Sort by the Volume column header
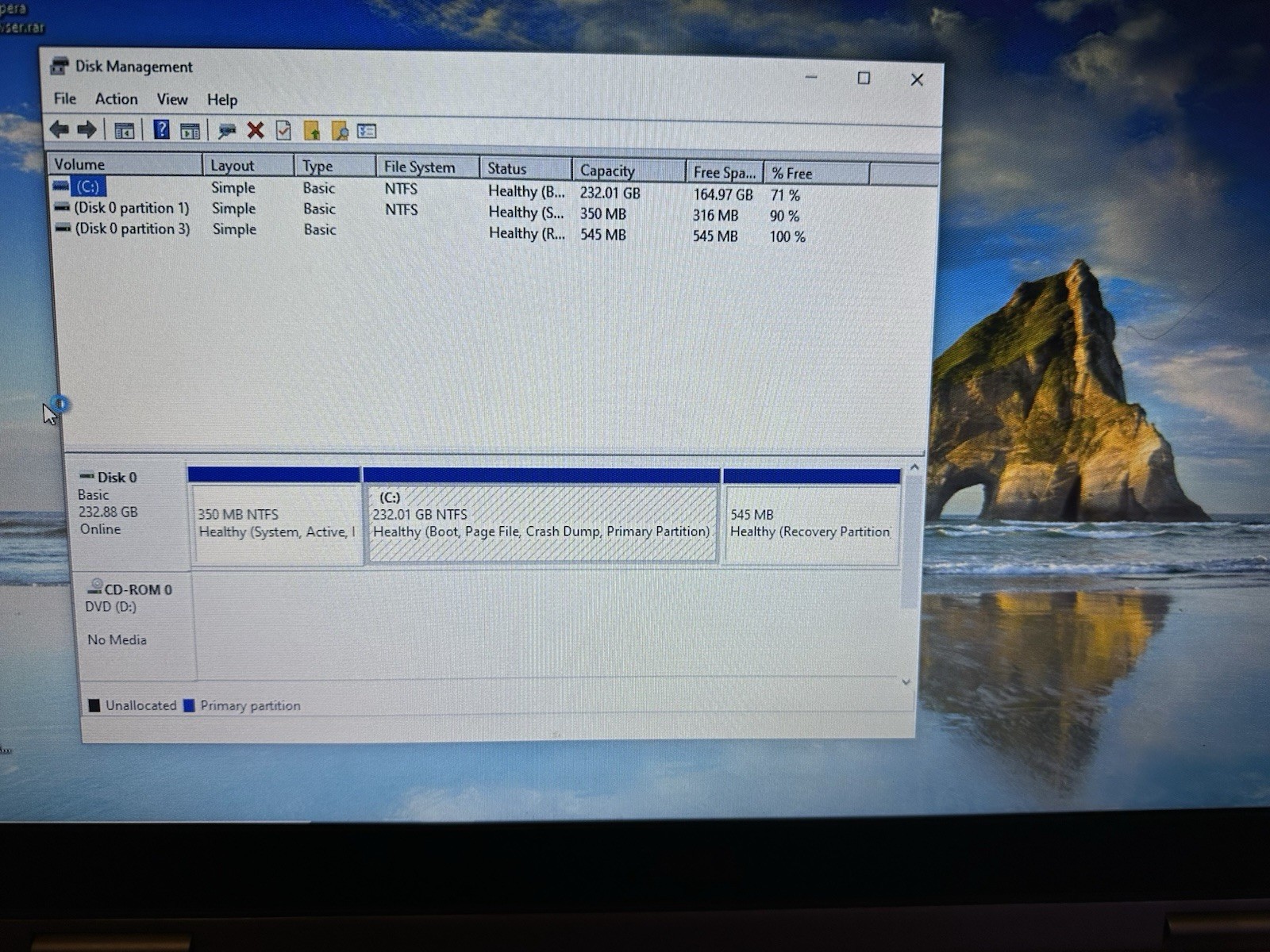The height and width of the screenshot is (952, 1270). point(125,164)
